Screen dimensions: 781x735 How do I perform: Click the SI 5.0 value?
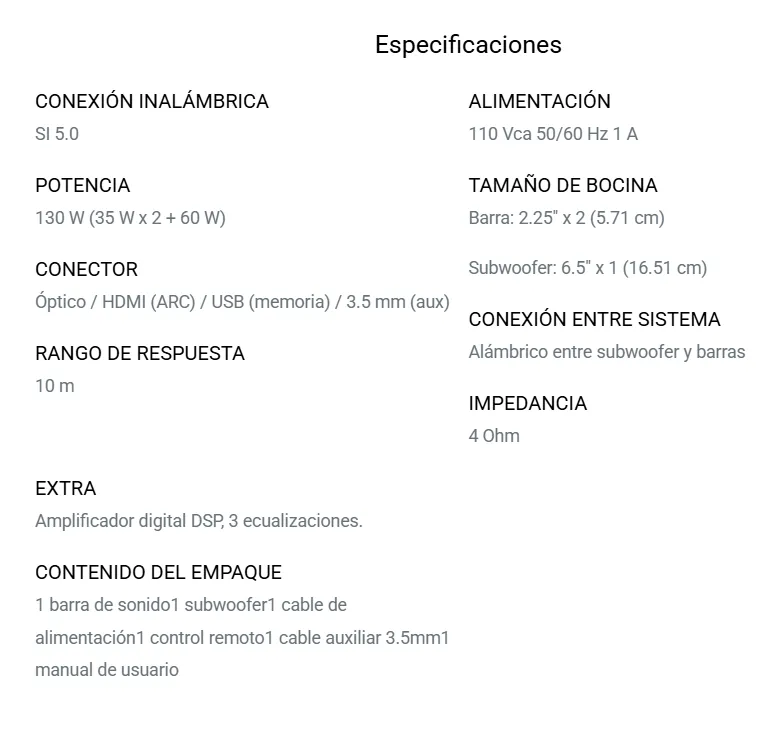(57, 134)
